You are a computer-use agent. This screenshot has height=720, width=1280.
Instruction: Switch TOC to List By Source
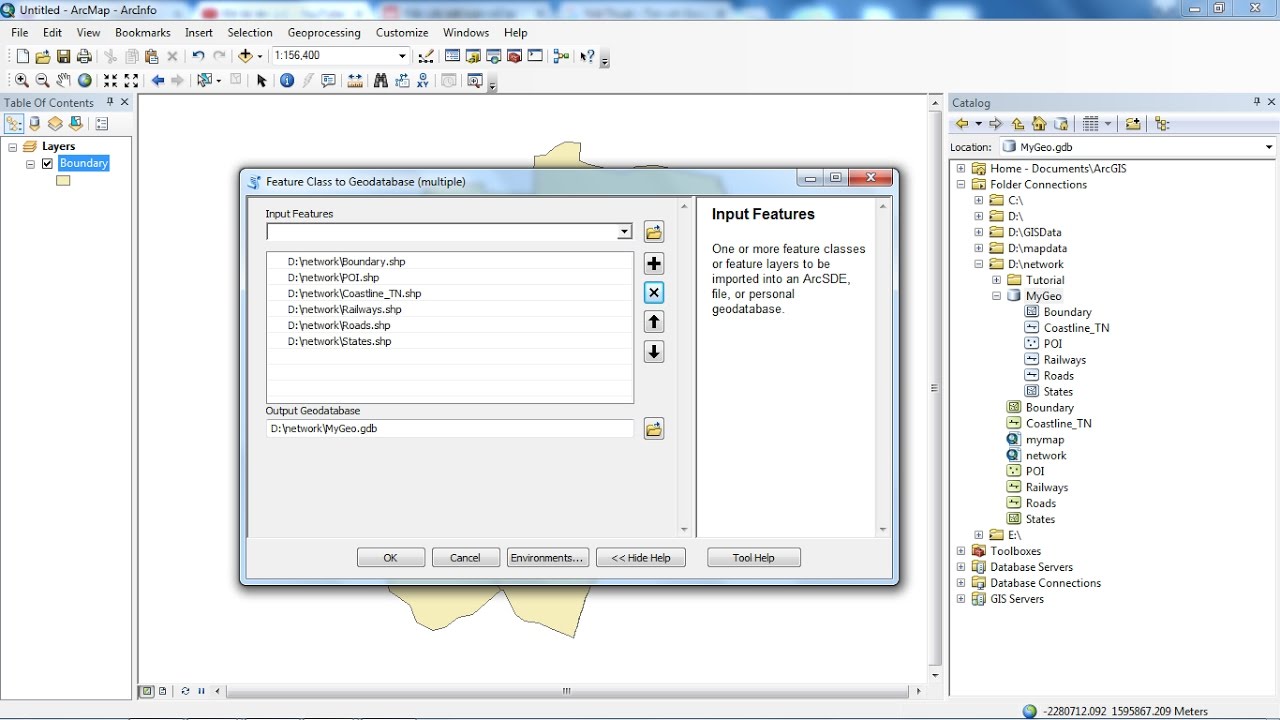pyautogui.click(x=35, y=124)
